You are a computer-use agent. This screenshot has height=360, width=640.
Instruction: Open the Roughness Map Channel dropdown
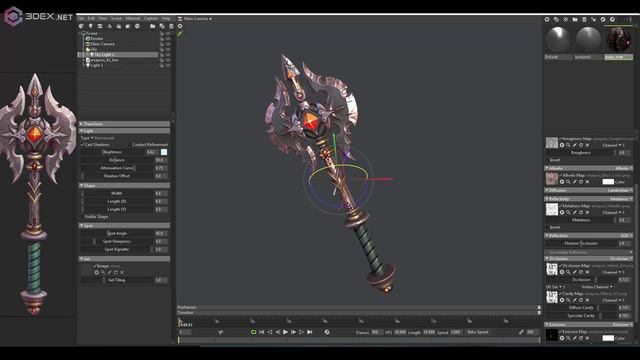[x=613, y=145]
